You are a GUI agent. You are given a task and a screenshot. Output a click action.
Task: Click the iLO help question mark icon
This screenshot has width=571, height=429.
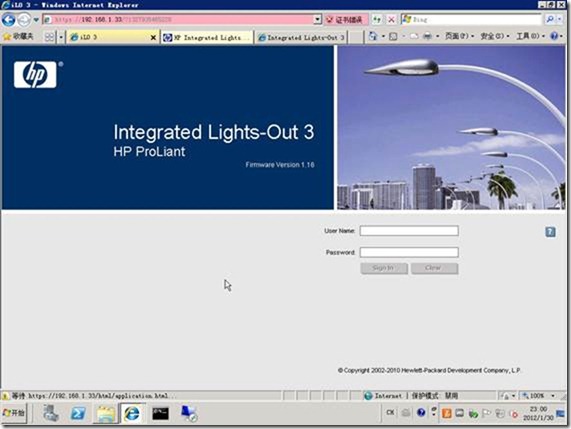click(550, 232)
